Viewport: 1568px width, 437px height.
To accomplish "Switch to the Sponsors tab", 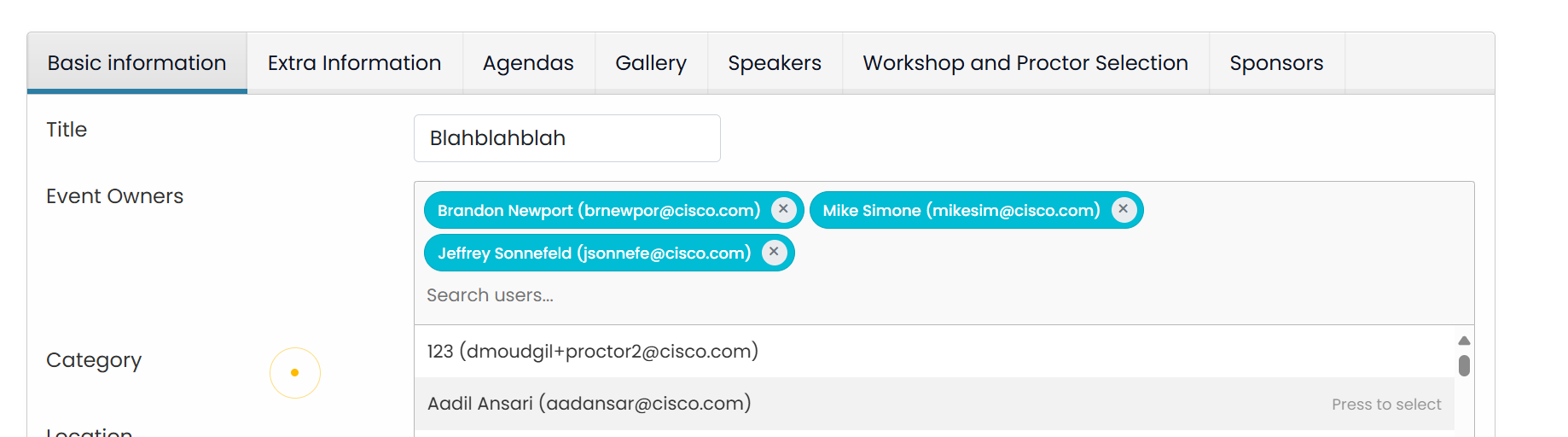I will (1276, 63).
